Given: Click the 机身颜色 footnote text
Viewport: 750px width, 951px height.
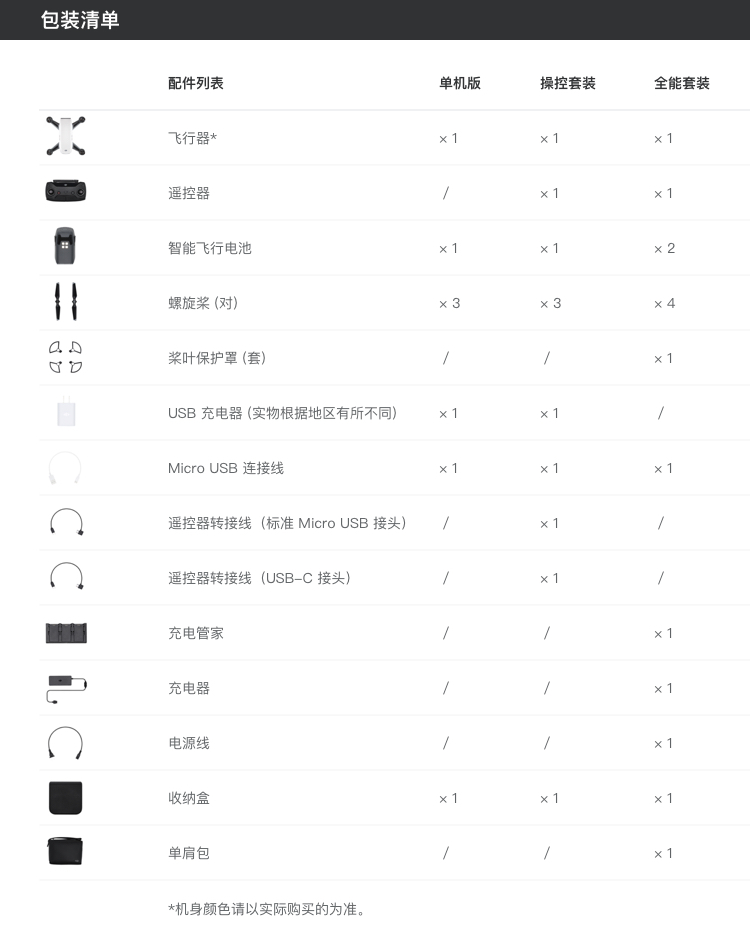Looking at the screenshot, I should click(x=267, y=909).
